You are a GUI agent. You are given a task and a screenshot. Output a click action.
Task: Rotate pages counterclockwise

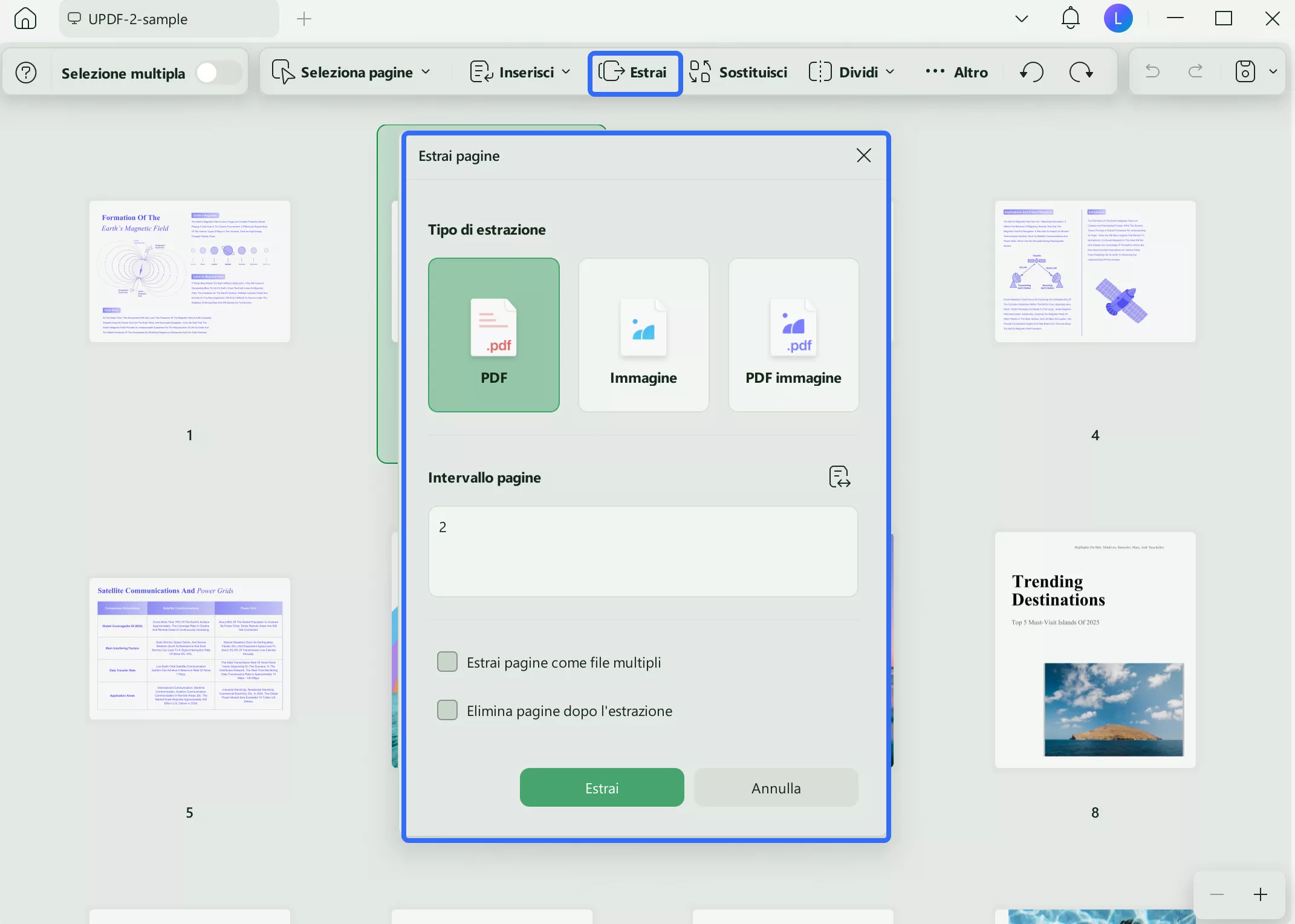coord(1031,72)
